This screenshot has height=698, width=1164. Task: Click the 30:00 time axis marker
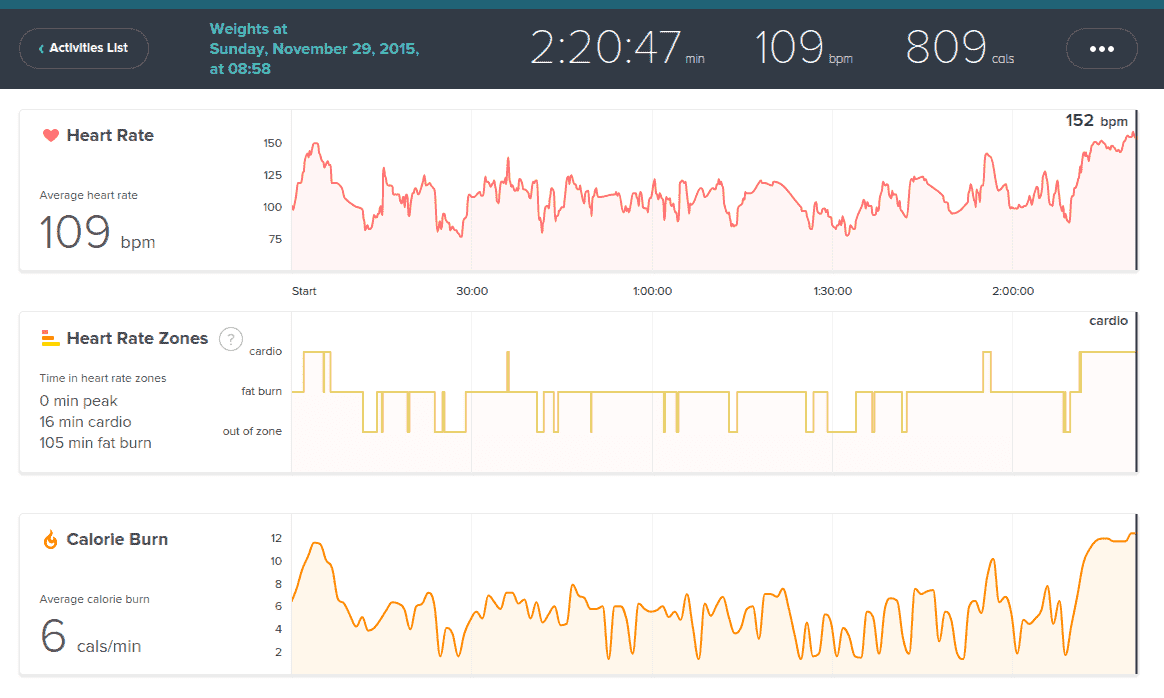tap(472, 292)
